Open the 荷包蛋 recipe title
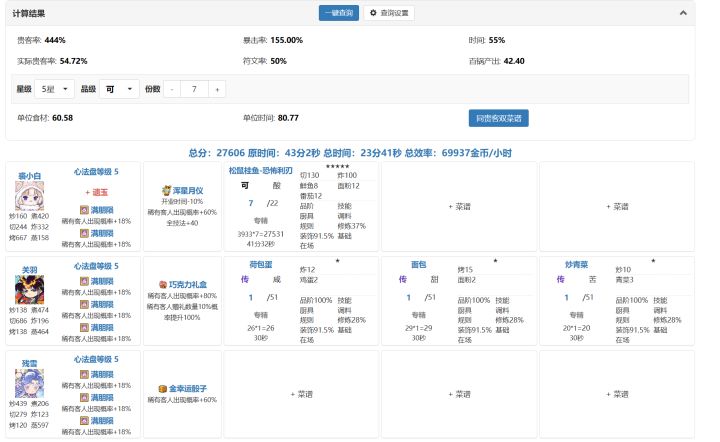The width and height of the screenshot is (720, 442). (x=261, y=264)
